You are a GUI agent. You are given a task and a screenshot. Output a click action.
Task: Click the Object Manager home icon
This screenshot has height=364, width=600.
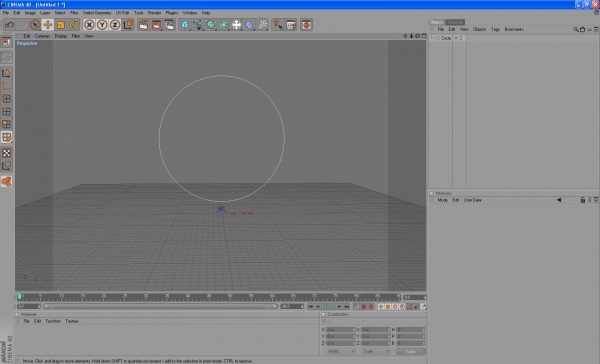point(582,29)
